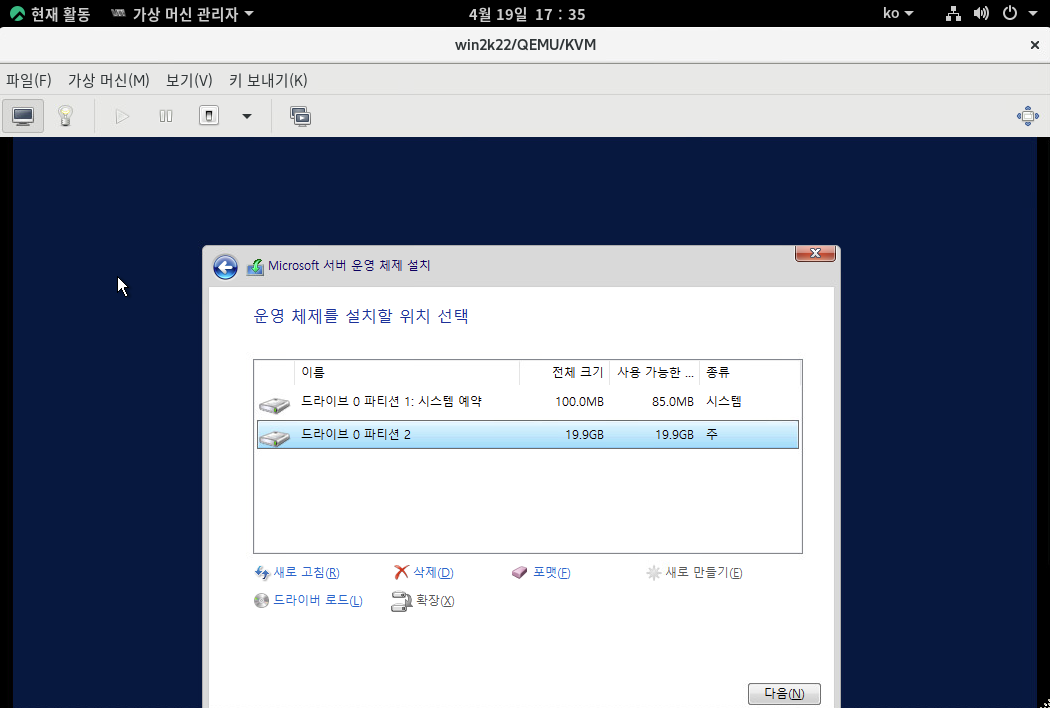Viewport: 1050px width, 708px height.
Task: Open power menu icon
Action: coord(1010,13)
